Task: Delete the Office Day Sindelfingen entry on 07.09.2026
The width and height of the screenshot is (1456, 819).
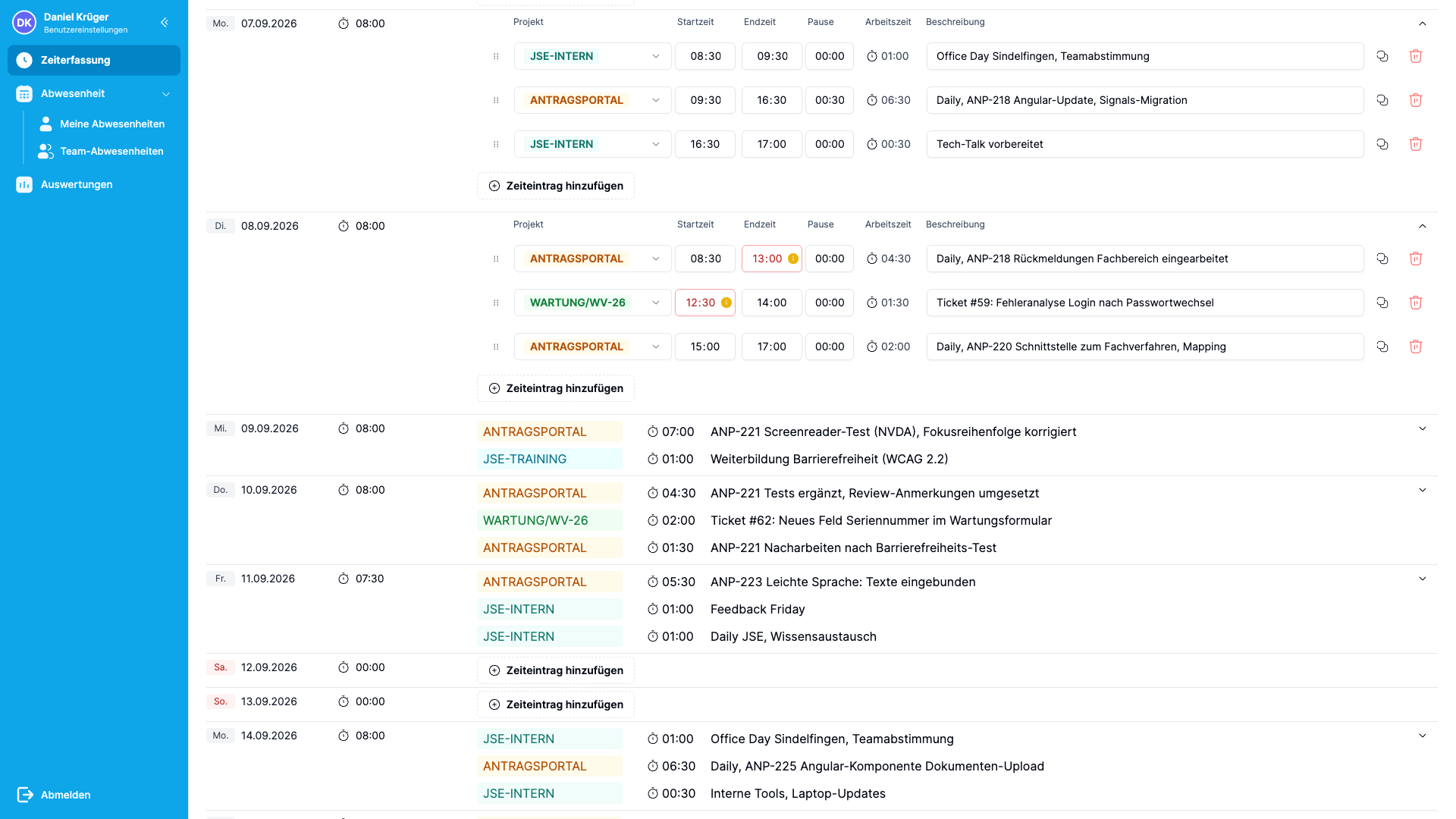Action: 1415,56
